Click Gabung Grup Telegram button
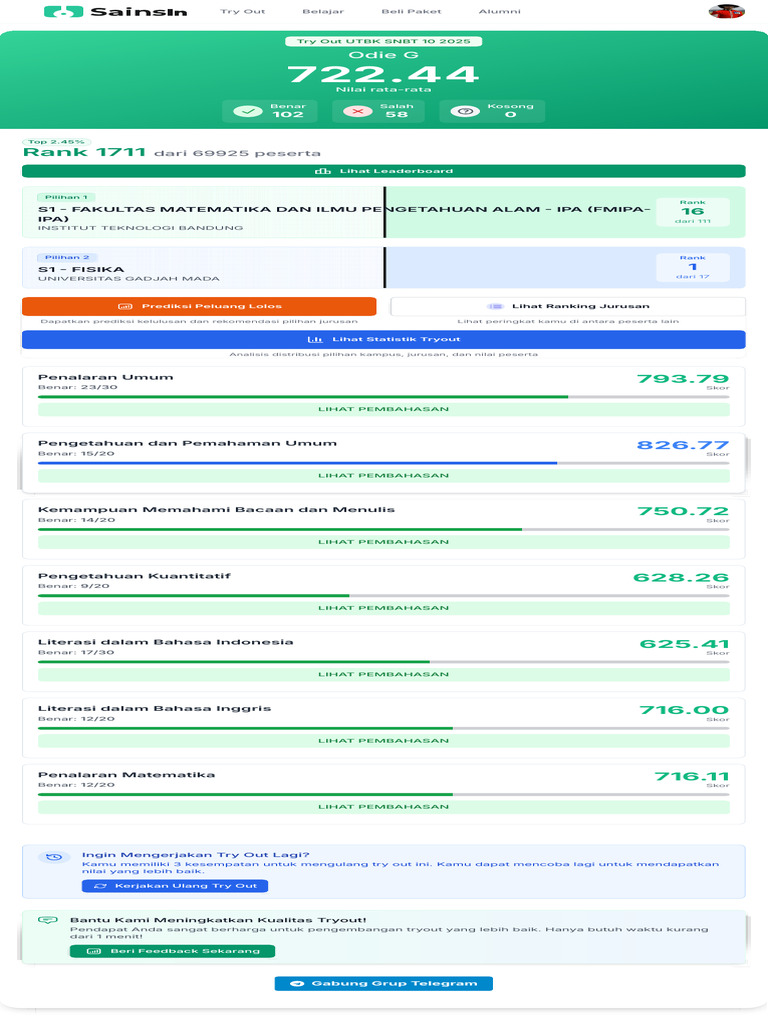768x1024 pixels. point(383,984)
